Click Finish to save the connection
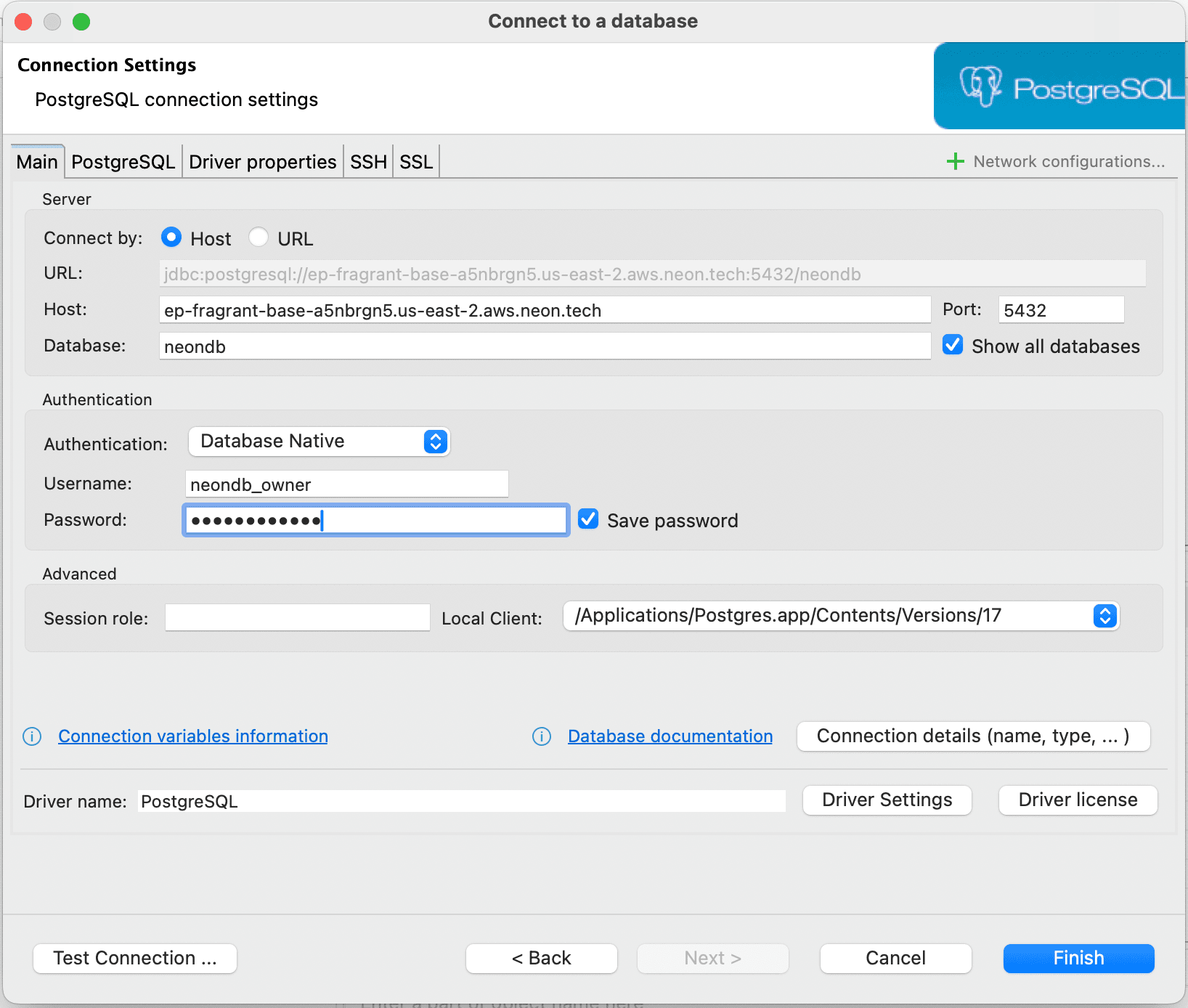The image size is (1188, 1008). pos(1078,958)
